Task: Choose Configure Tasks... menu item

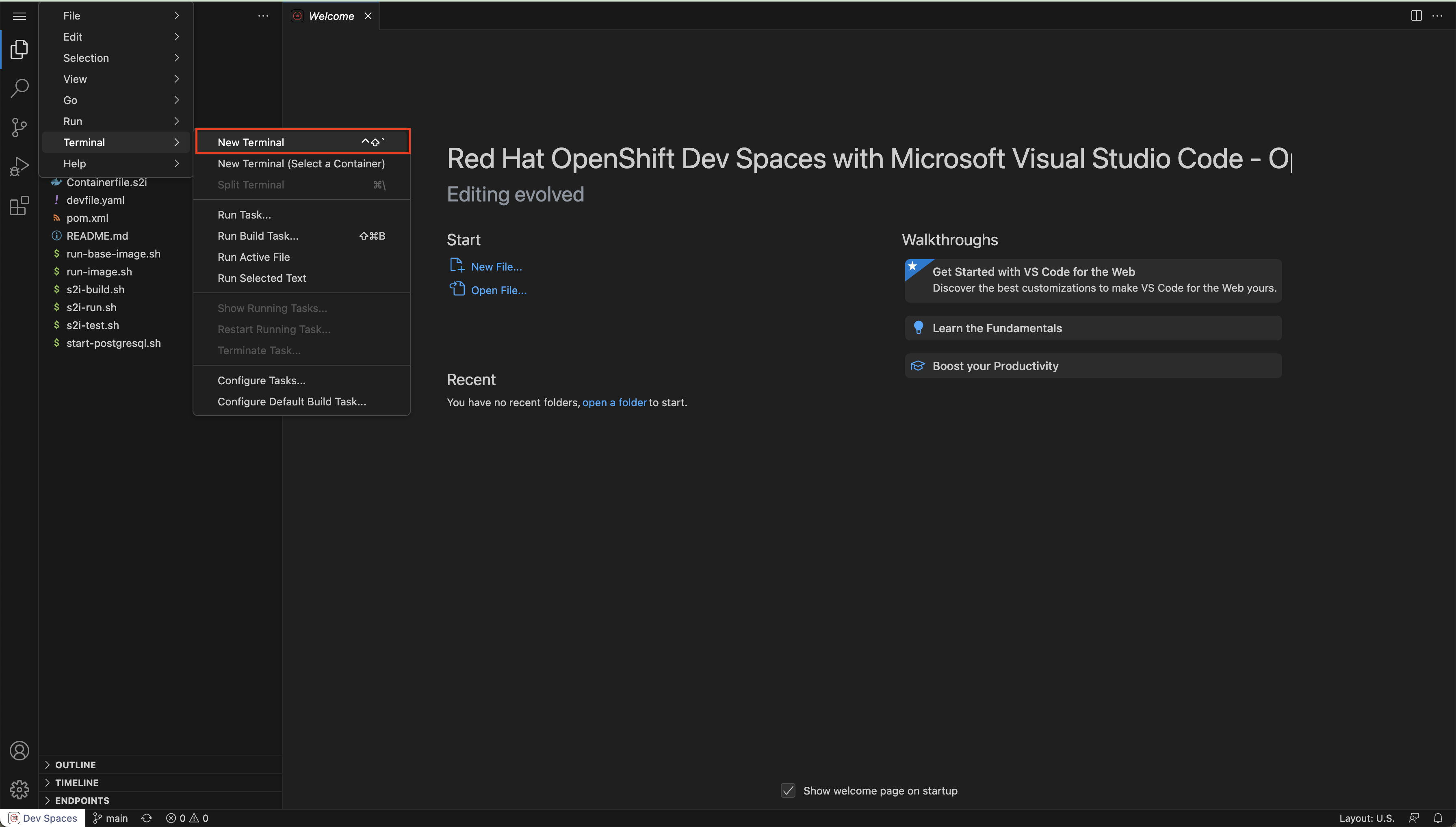Action: (x=302, y=381)
